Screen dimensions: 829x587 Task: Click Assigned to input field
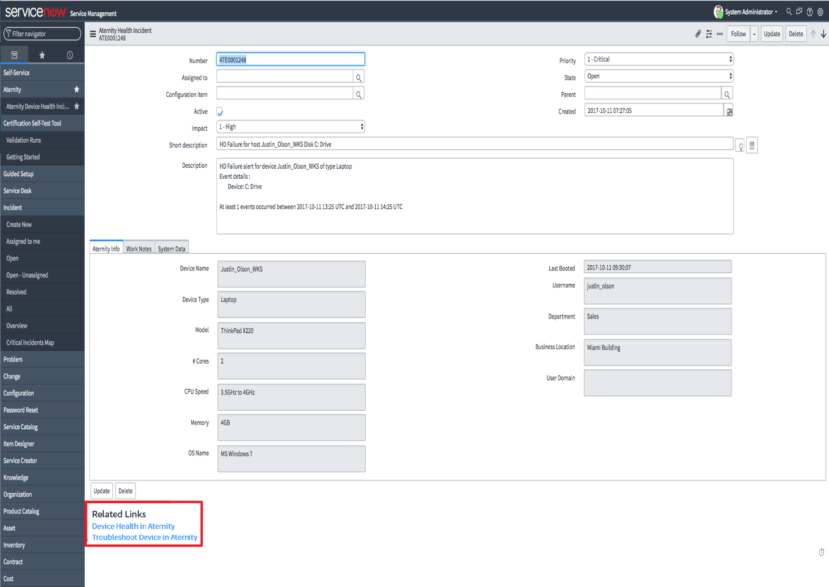[x=284, y=78]
